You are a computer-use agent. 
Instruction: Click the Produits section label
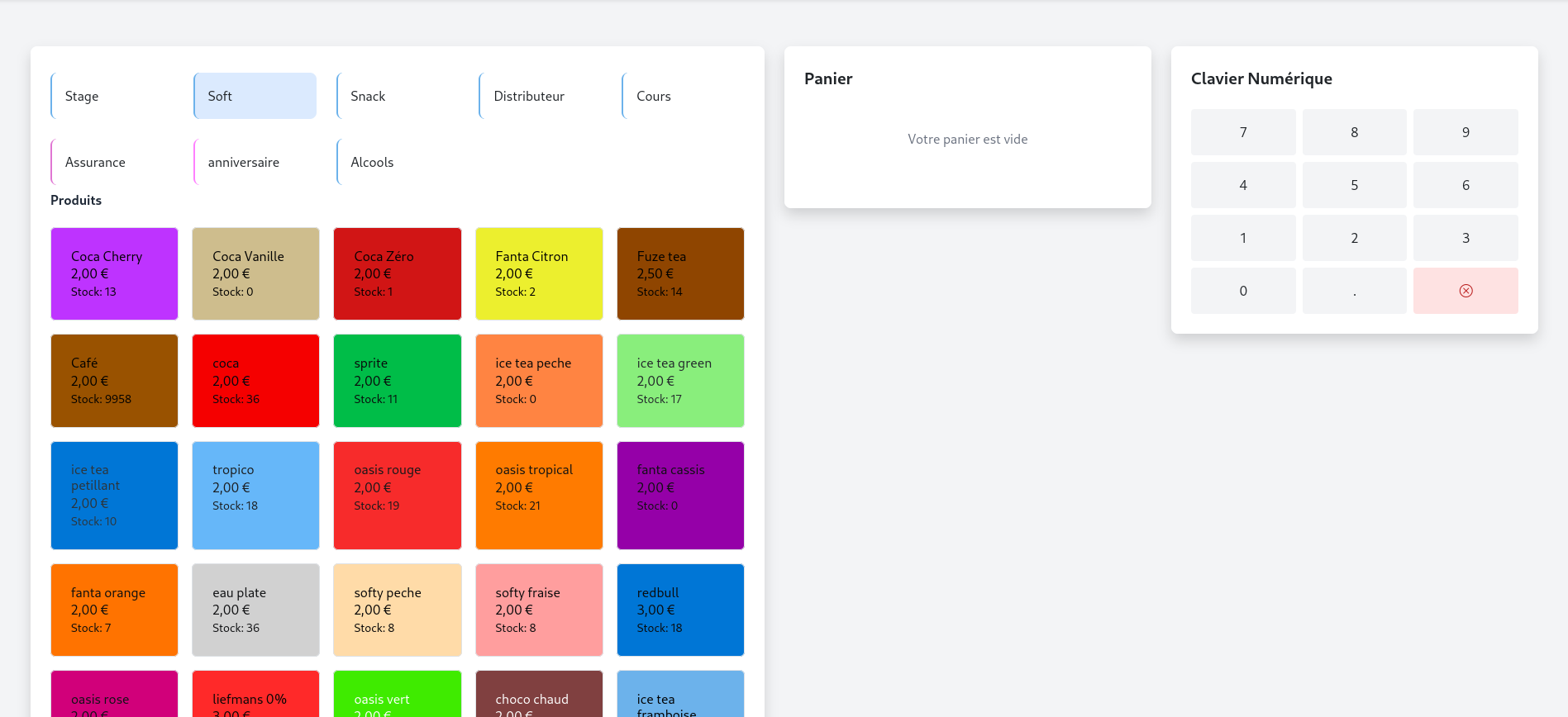pos(76,200)
